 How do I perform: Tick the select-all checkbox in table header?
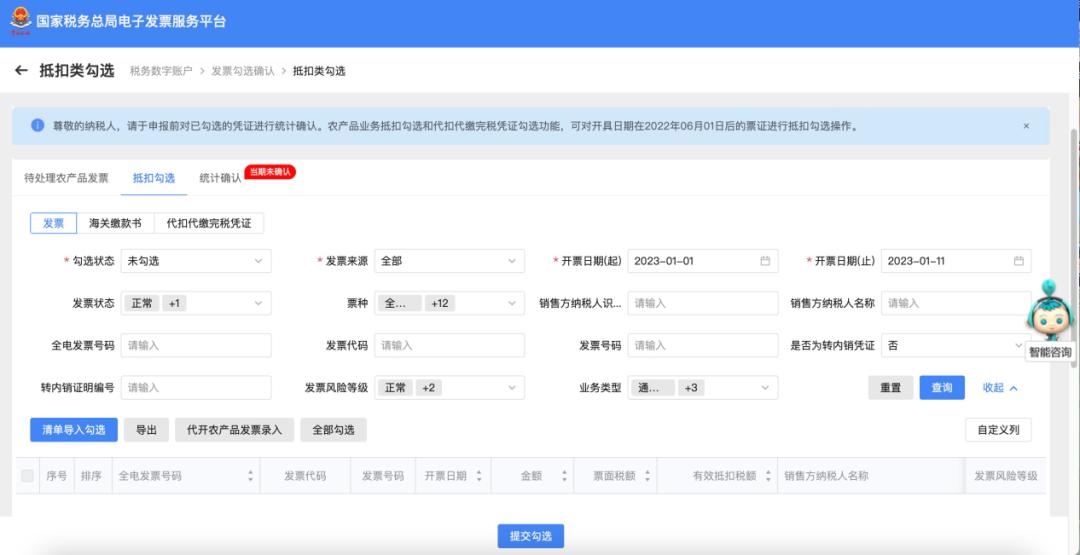pyautogui.click(x=27, y=476)
